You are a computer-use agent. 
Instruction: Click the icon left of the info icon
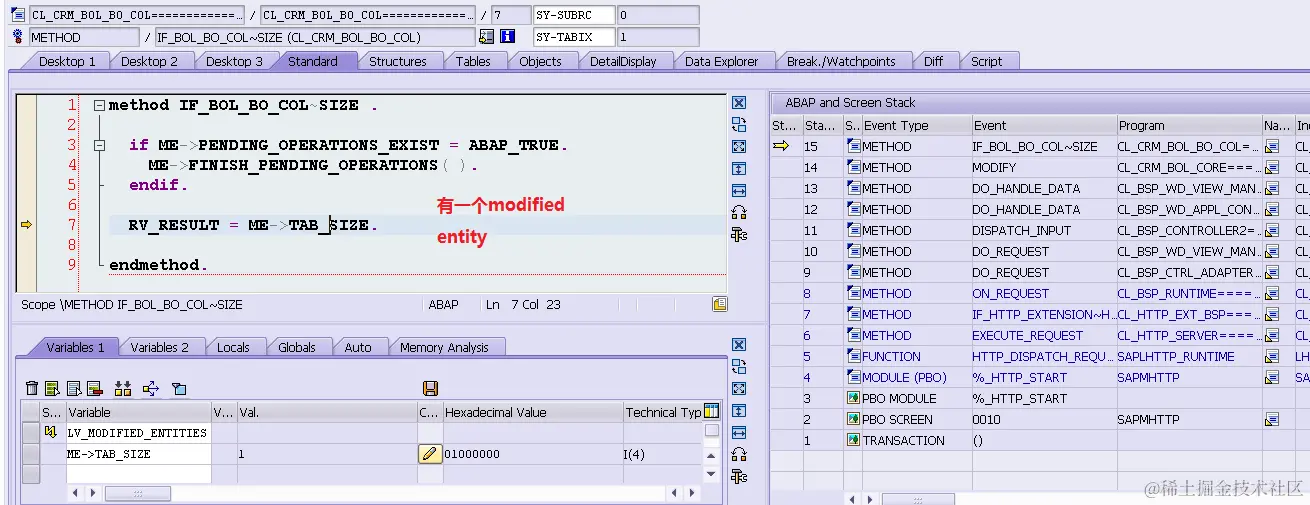tap(487, 37)
